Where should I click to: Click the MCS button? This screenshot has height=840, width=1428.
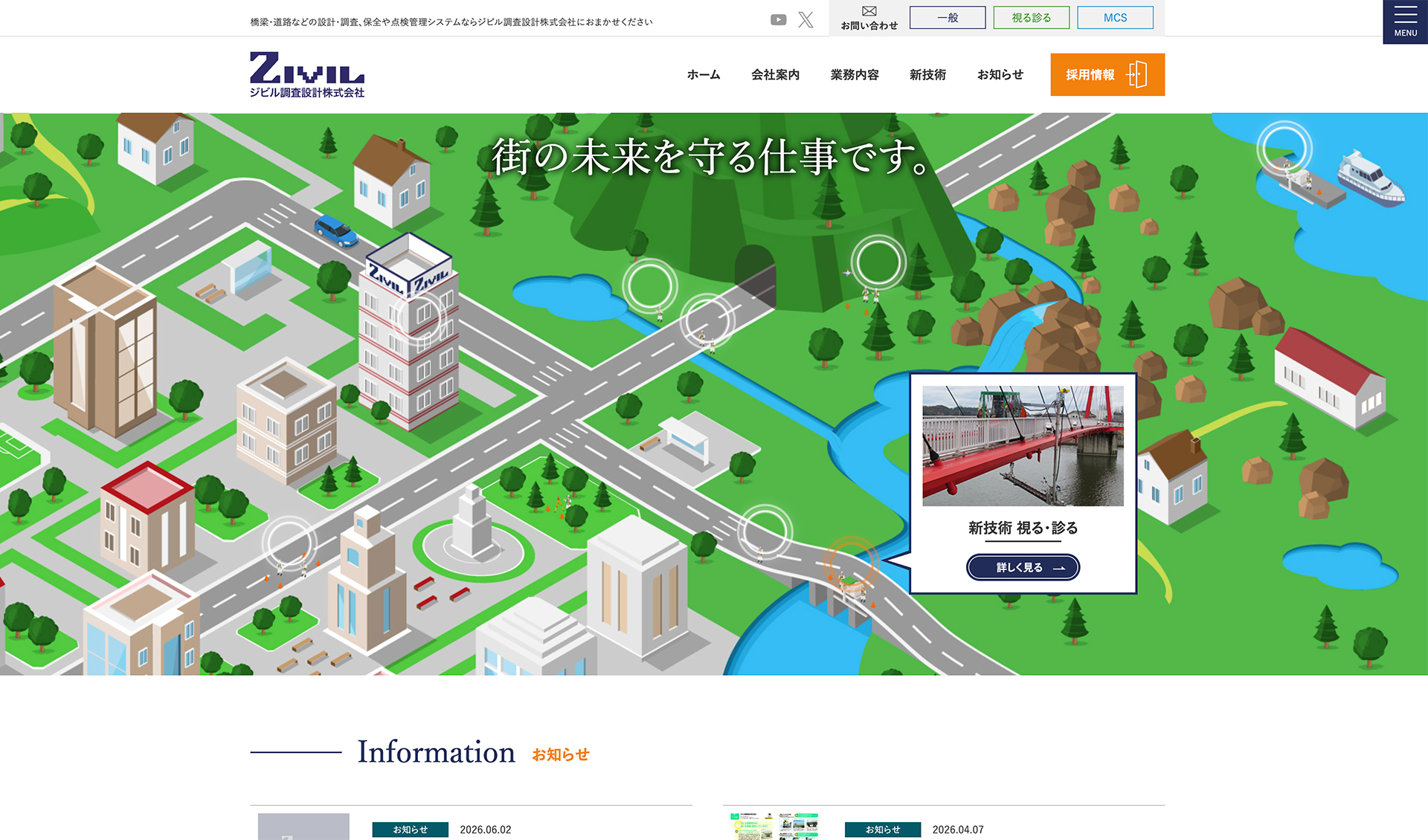click(x=1115, y=18)
